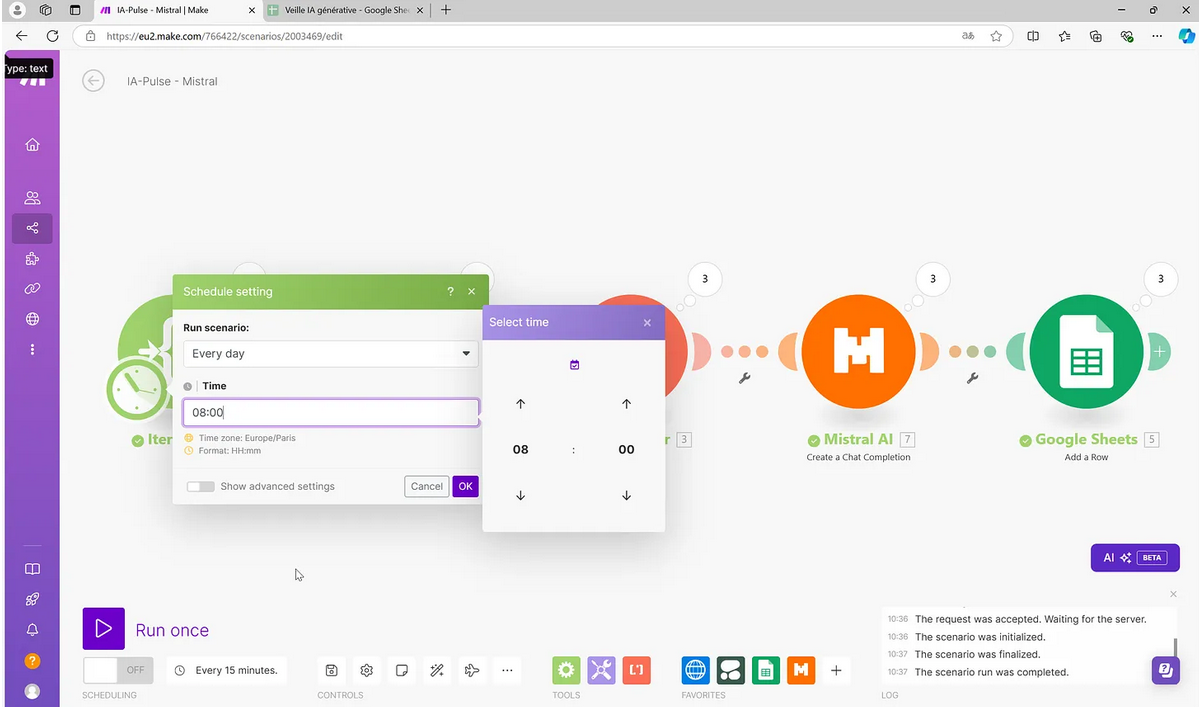Open the Every 15 minutes schedule

click(227, 670)
